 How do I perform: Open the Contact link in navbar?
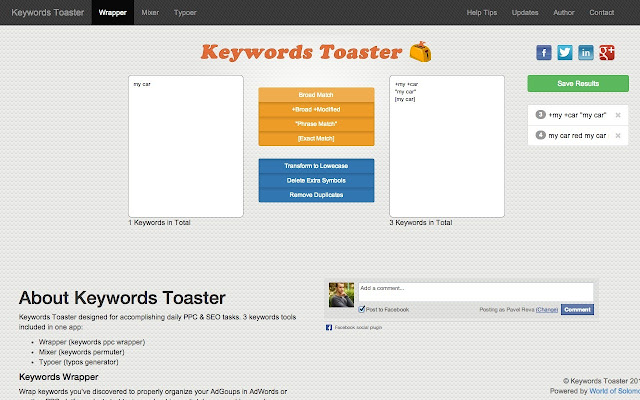601,13
